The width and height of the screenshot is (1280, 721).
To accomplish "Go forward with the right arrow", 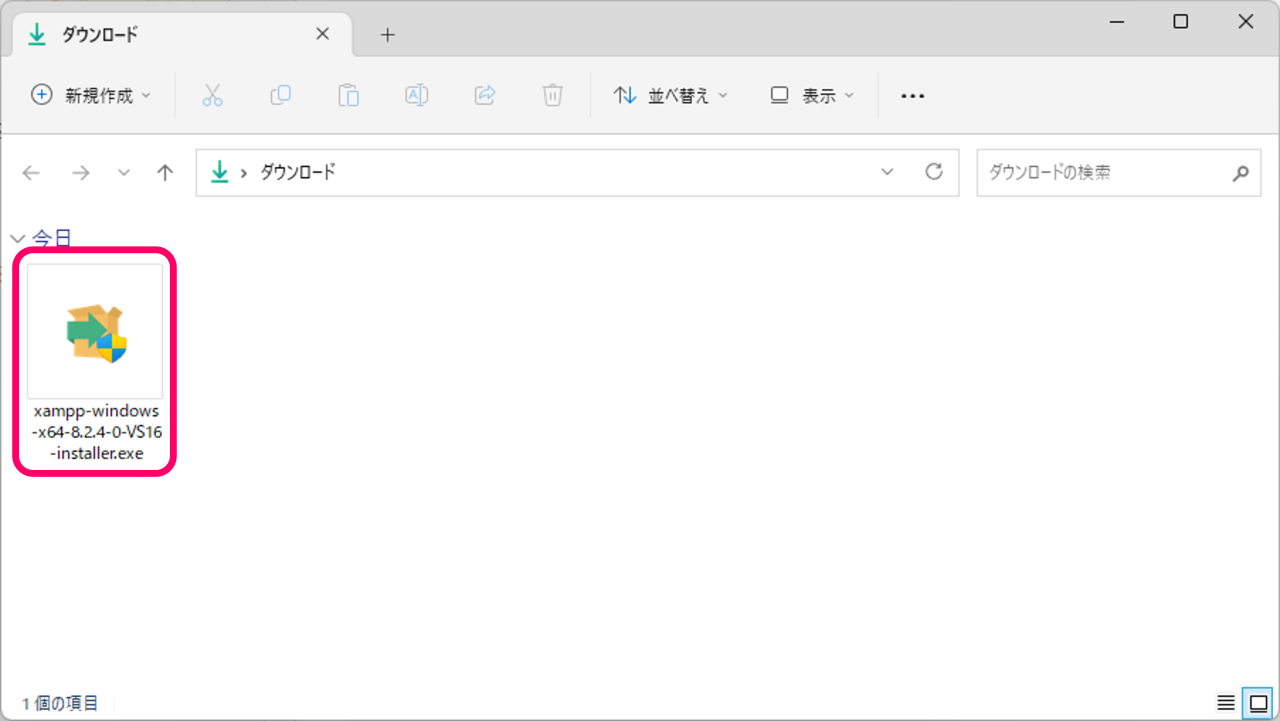I will point(81,173).
